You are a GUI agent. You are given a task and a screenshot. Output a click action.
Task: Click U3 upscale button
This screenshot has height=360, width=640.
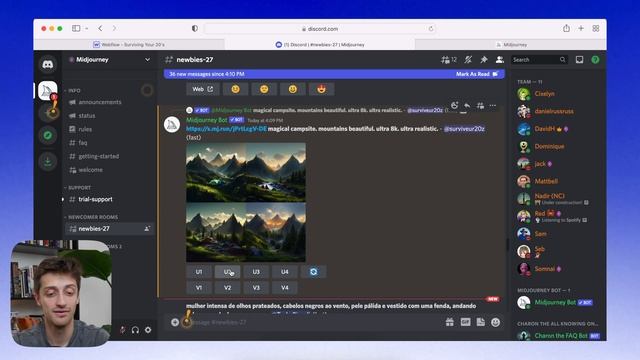(256, 272)
